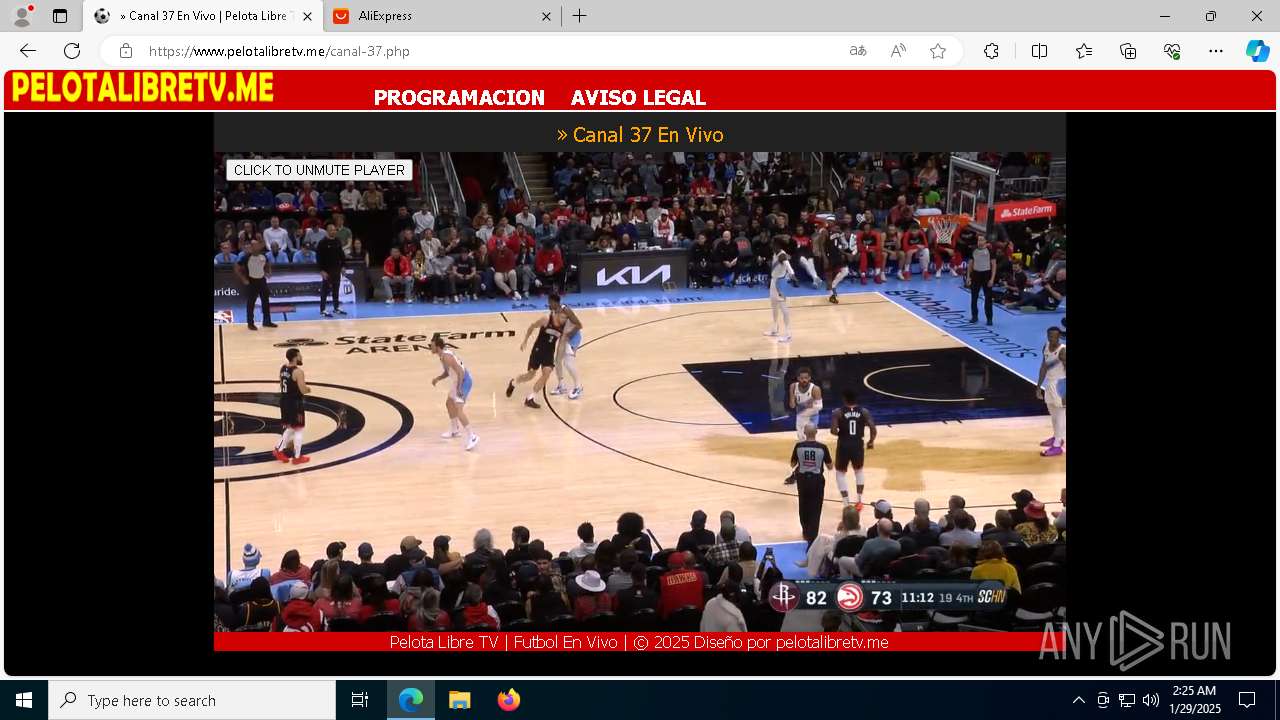
Task: Open Microsoft Edge from the taskbar
Action: (x=411, y=700)
